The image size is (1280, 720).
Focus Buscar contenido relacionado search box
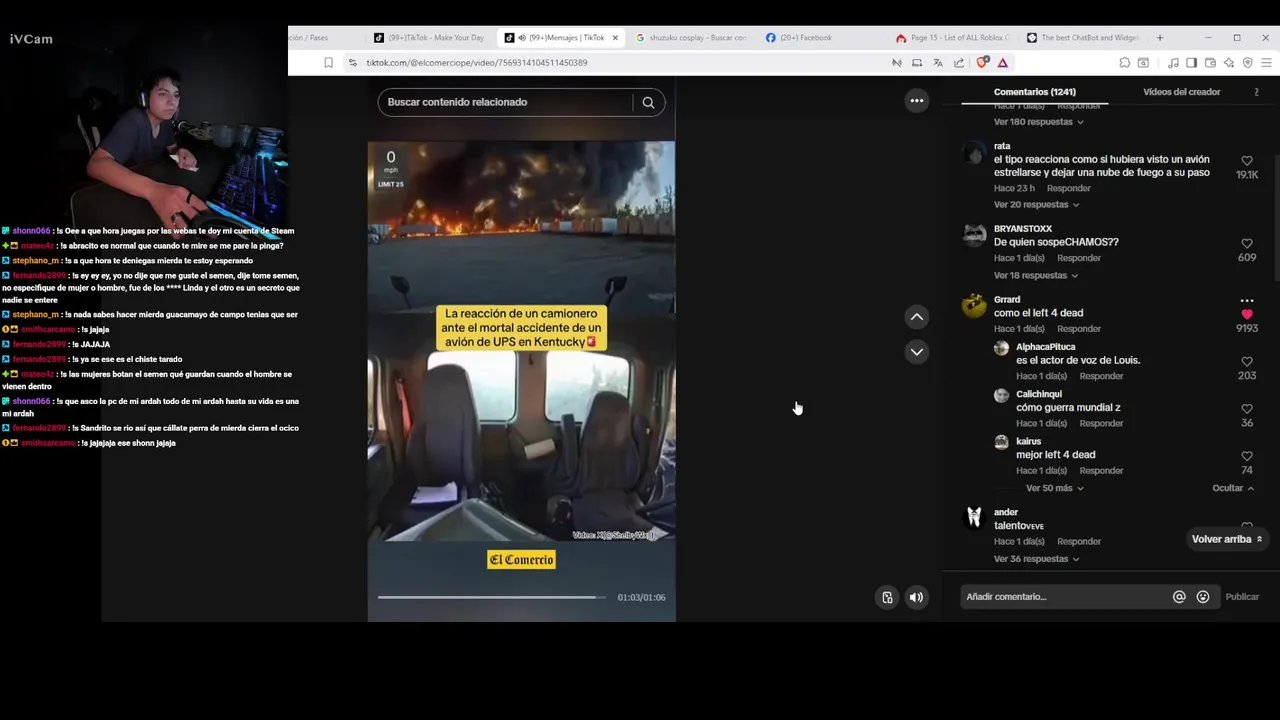504,102
